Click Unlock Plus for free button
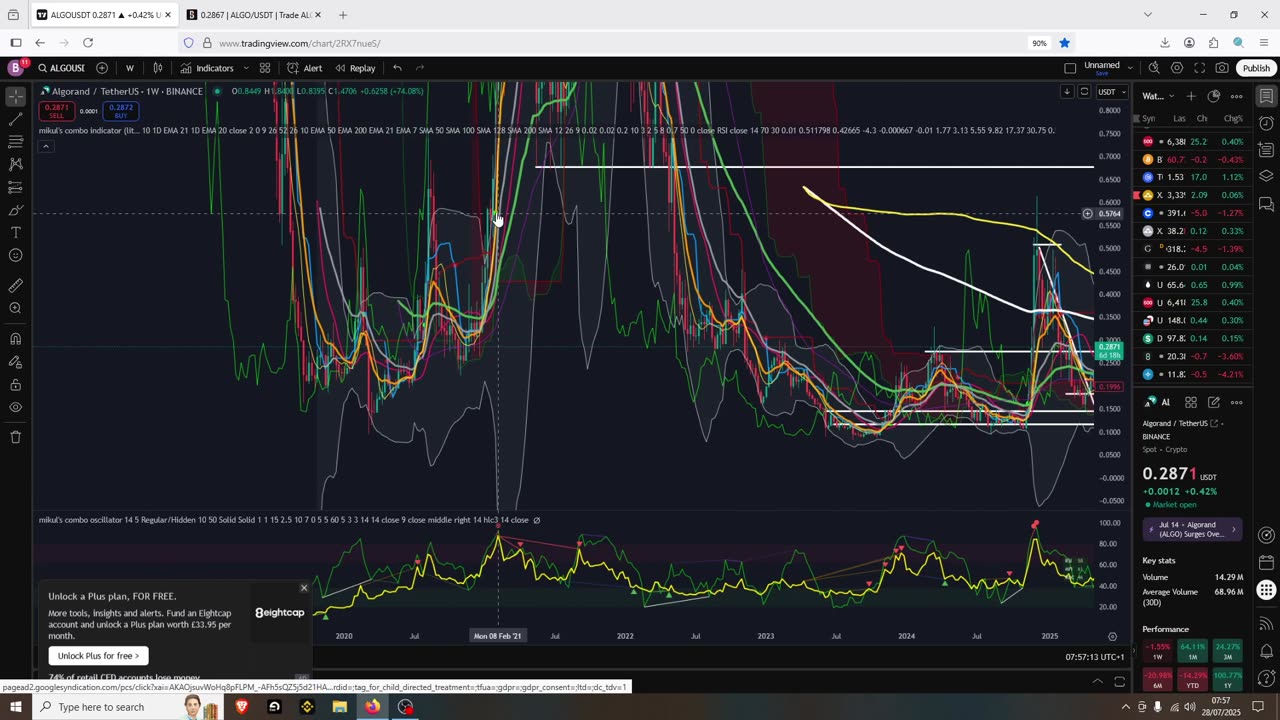This screenshot has height=720, width=1280. point(98,656)
